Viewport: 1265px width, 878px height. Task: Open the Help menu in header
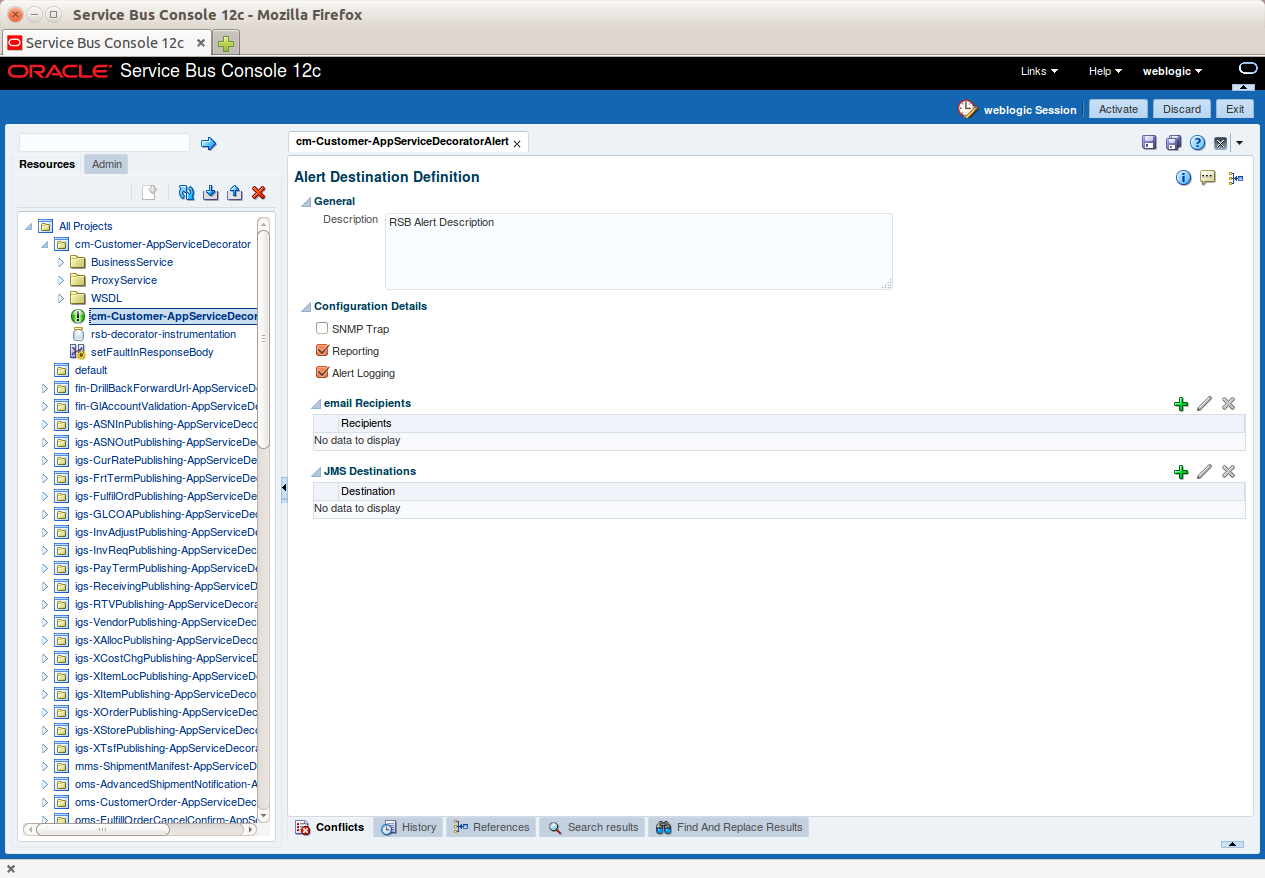pos(1105,71)
